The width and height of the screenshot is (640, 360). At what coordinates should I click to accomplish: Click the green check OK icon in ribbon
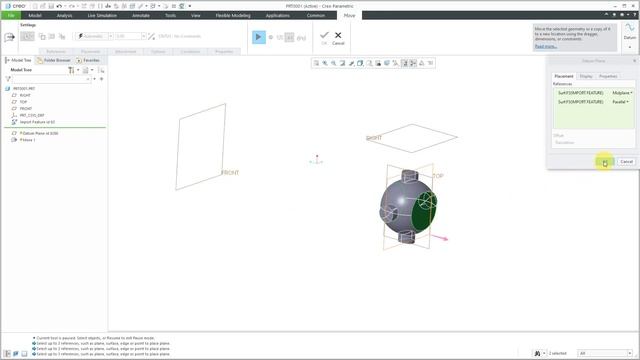(x=324, y=35)
